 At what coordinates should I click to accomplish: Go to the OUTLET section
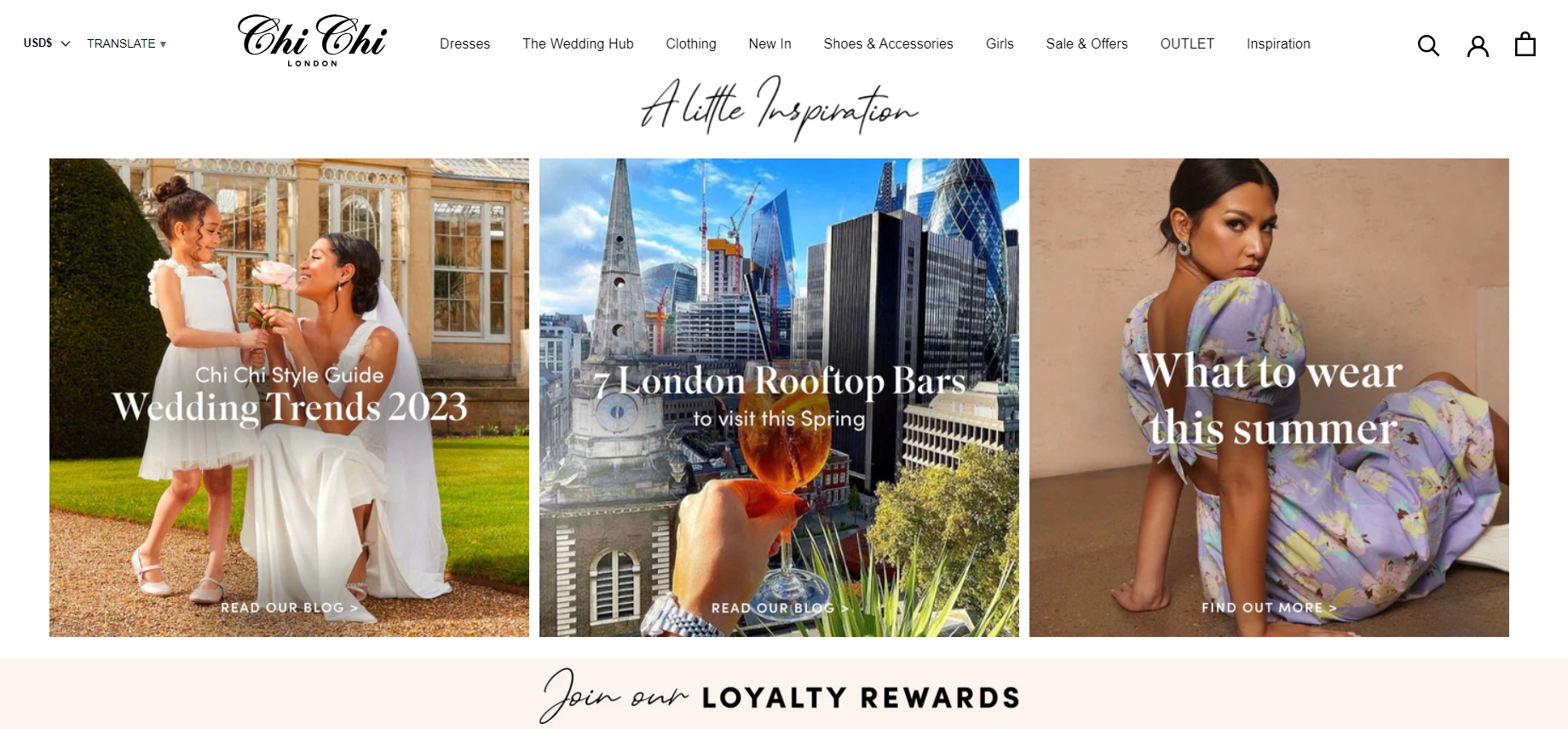(x=1187, y=43)
